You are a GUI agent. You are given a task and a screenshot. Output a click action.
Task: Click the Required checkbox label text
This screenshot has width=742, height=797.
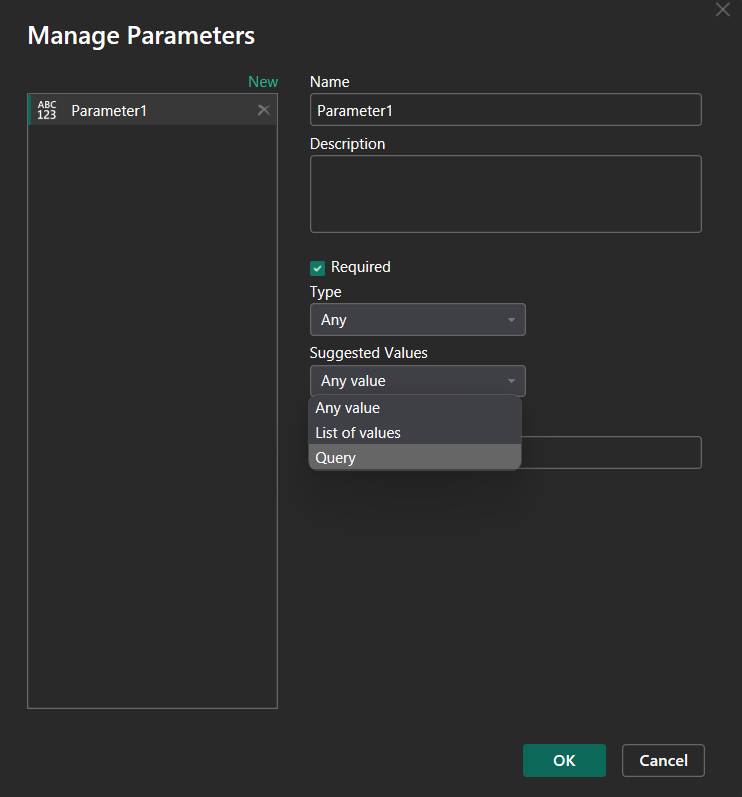[x=360, y=267]
